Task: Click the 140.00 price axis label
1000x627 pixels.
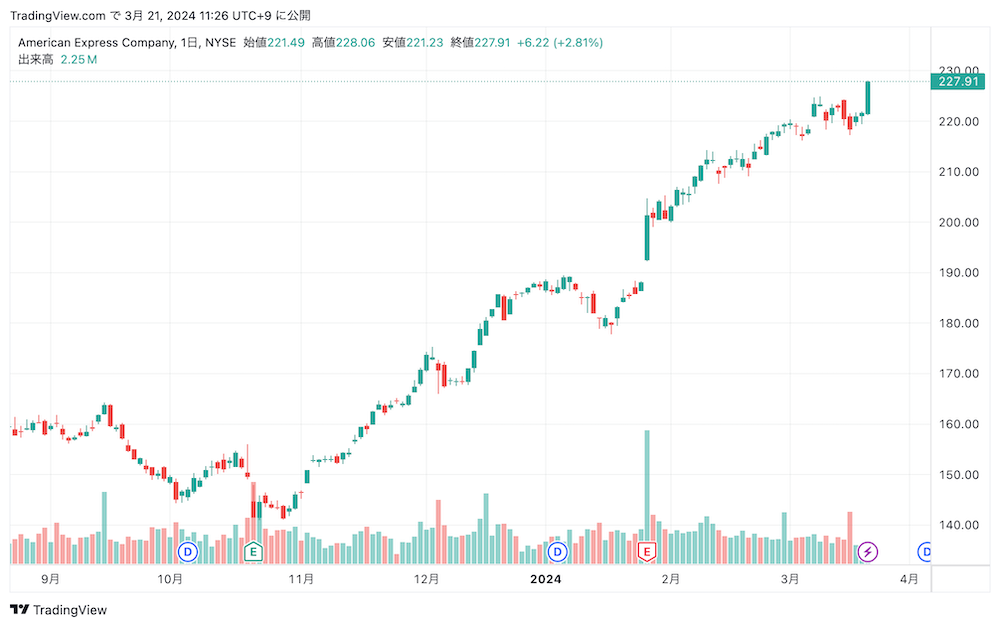Action: [x=959, y=525]
